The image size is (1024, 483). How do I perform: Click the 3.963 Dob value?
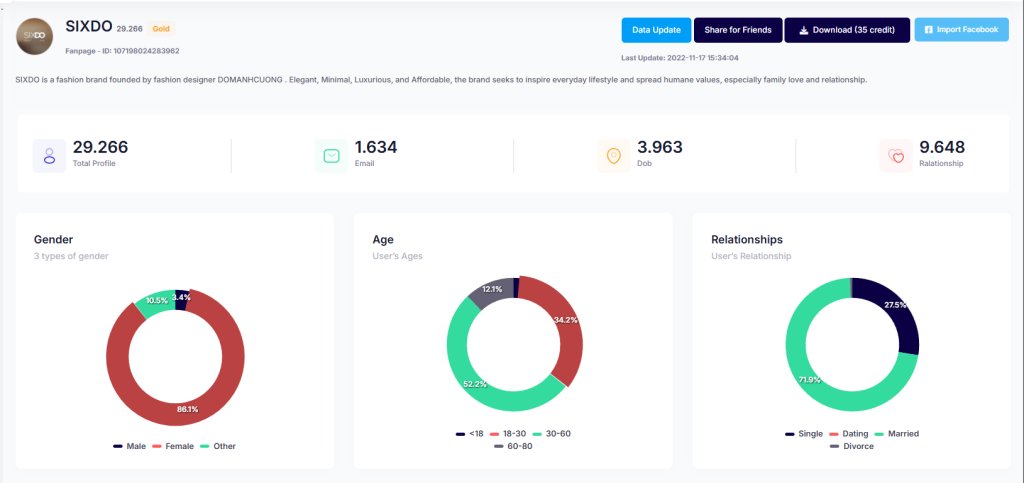pos(660,148)
